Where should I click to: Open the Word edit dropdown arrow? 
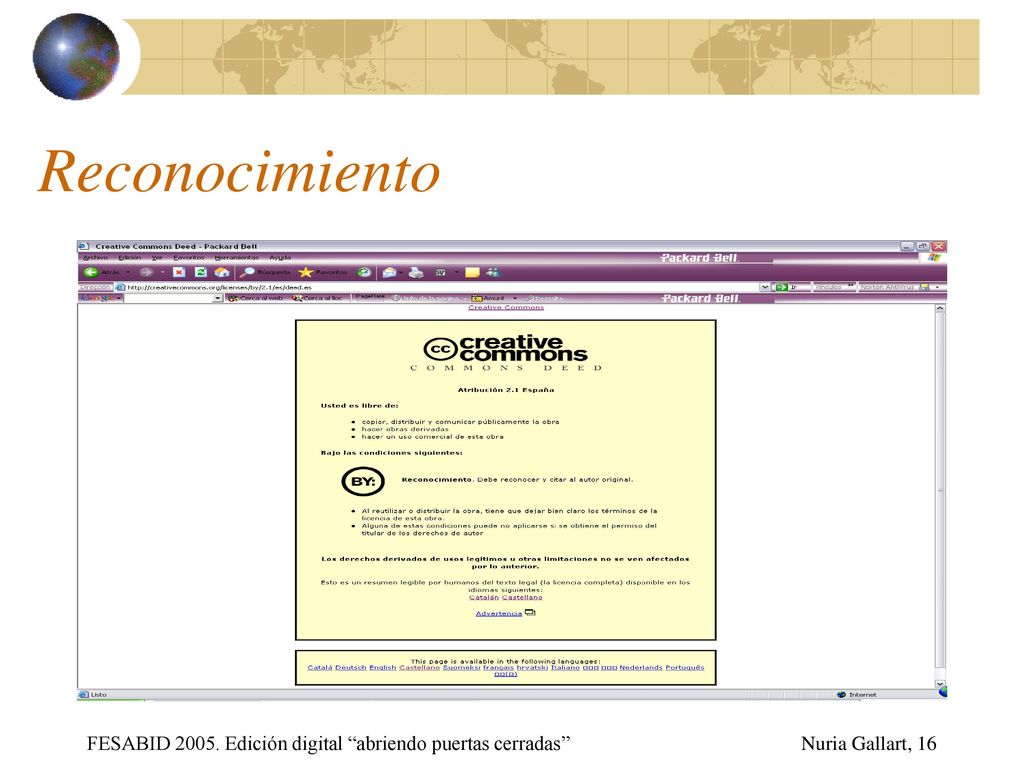[x=456, y=272]
